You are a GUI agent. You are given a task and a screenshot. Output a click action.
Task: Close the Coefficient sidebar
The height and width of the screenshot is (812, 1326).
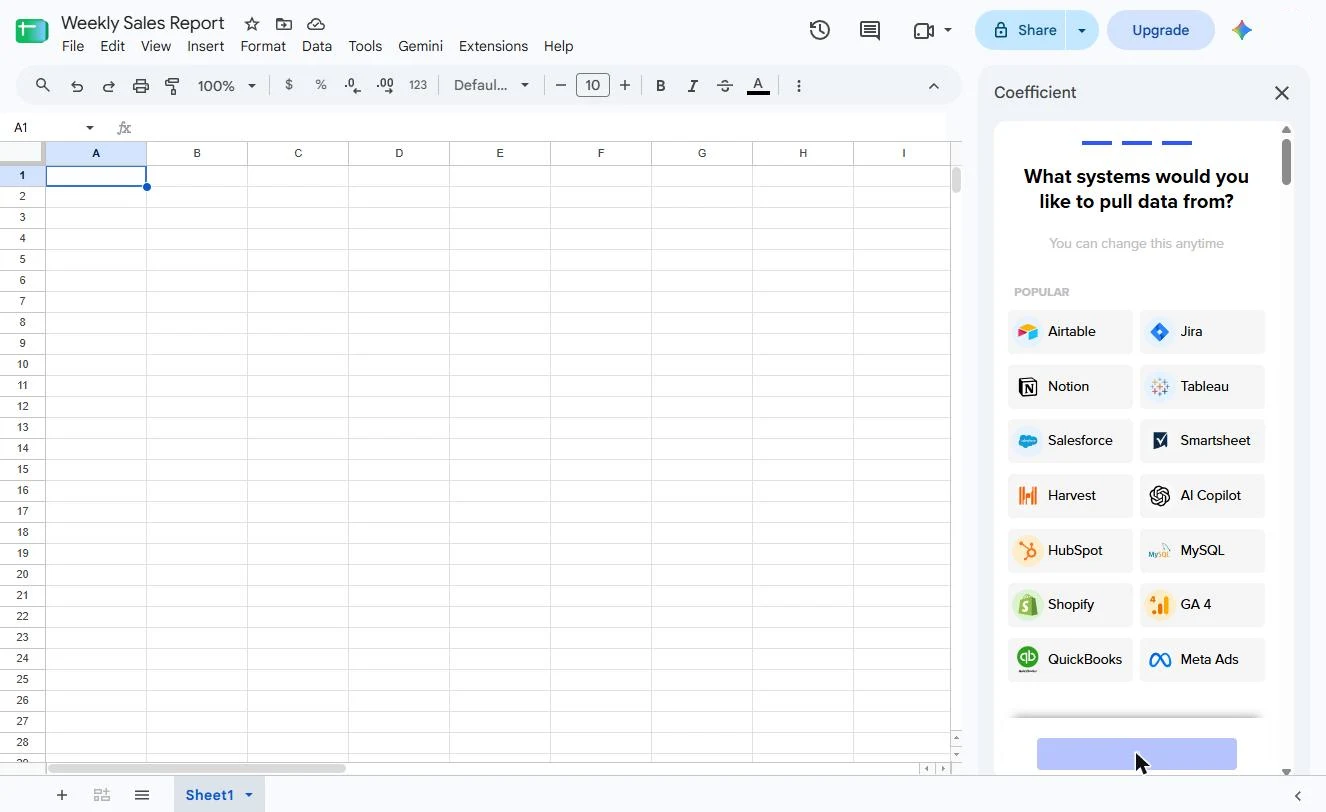tap(1282, 93)
